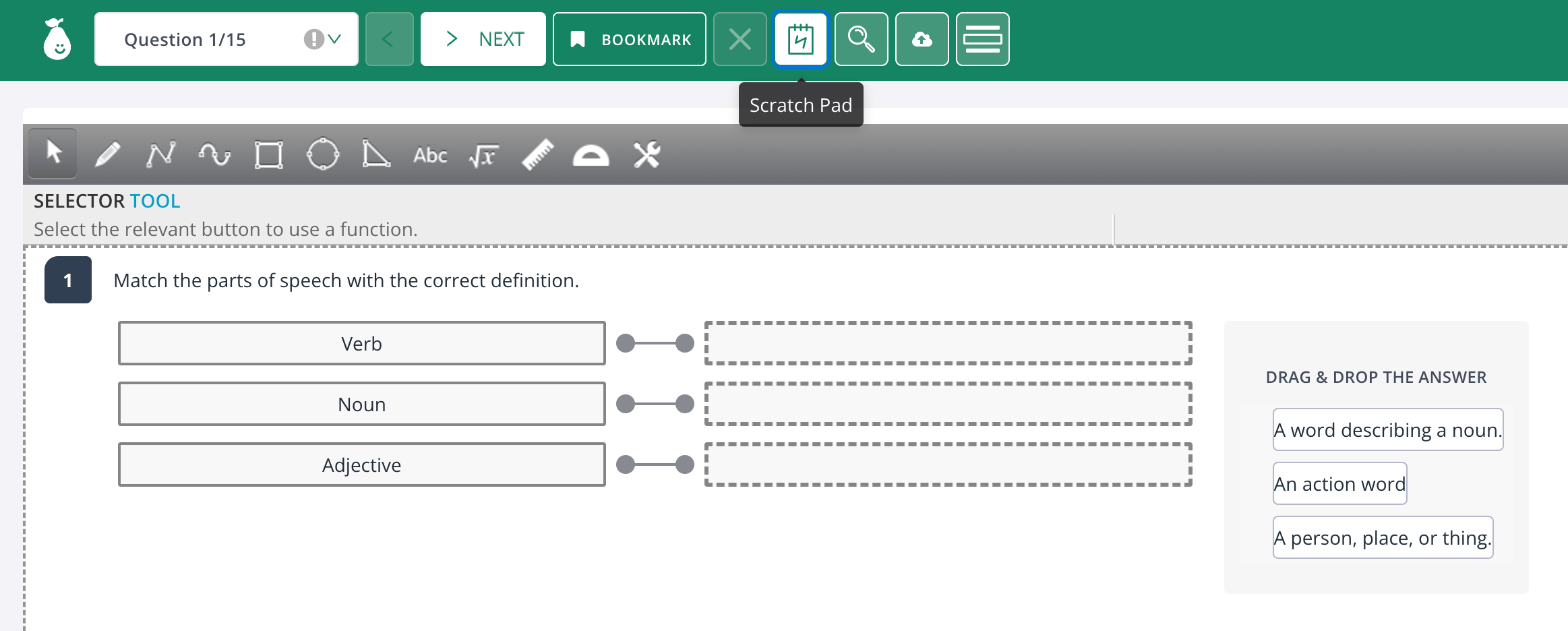Click the empty drop zone beside Adjective

click(948, 464)
